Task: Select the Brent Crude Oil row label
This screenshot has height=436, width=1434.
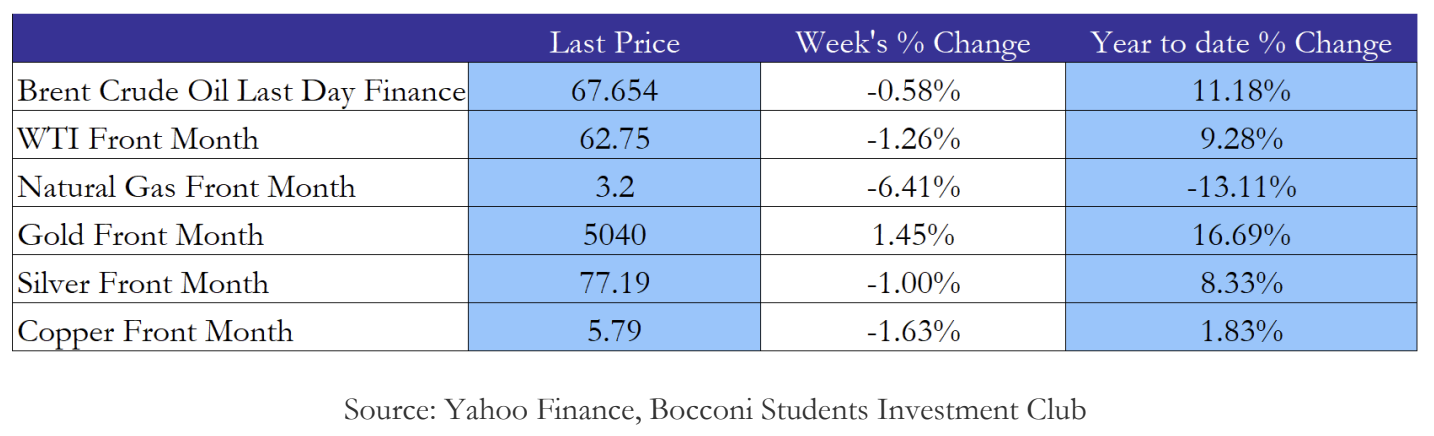Action: pos(241,92)
